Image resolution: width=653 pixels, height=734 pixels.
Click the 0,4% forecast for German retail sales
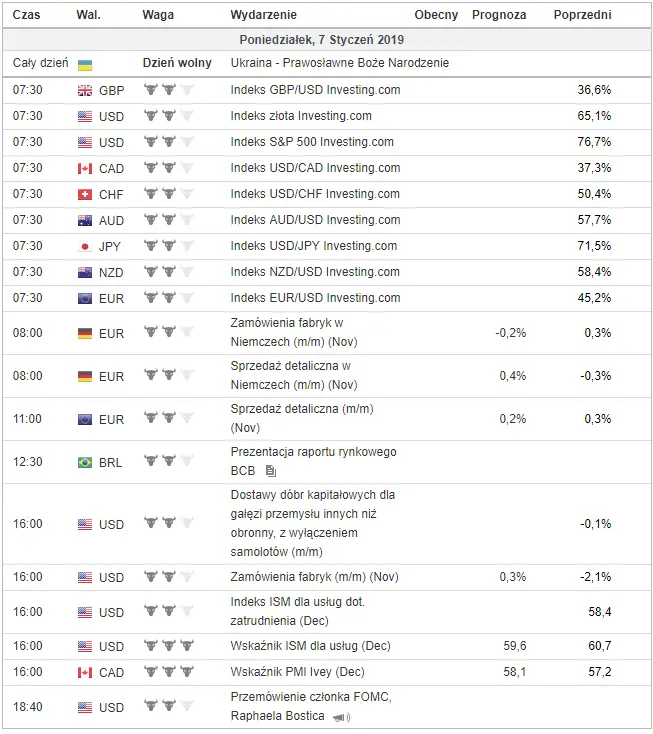(x=513, y=376)
